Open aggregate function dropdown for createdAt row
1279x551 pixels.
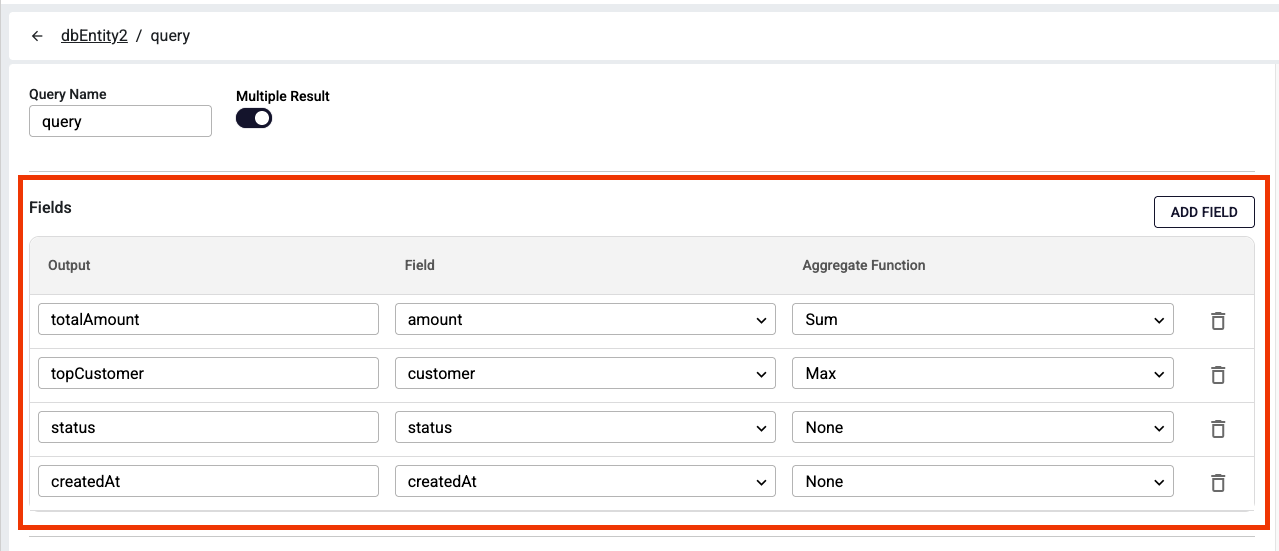click(x=982, y=482)
